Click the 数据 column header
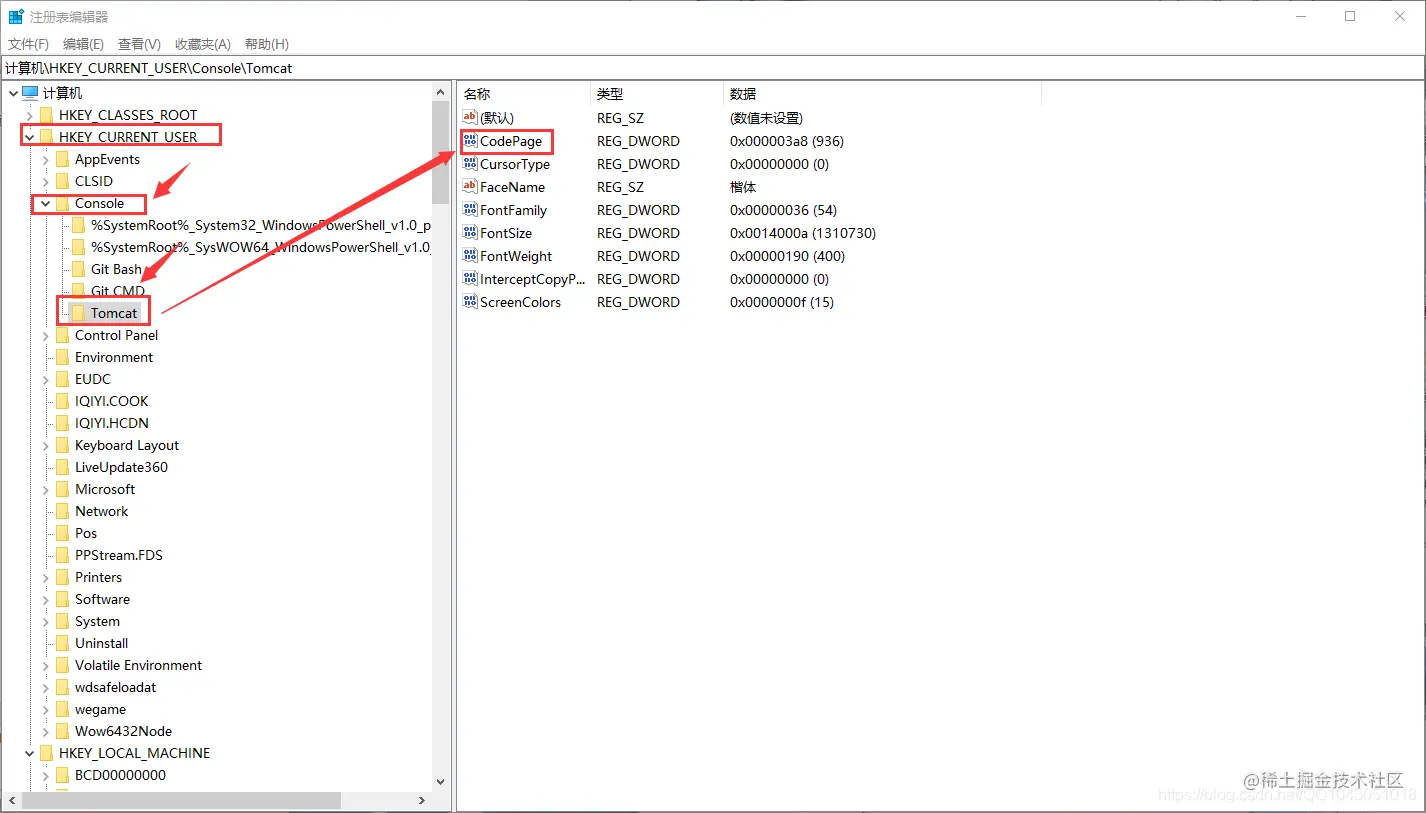The width and height of the screenshot is (1426, 813). pos(882,93)
